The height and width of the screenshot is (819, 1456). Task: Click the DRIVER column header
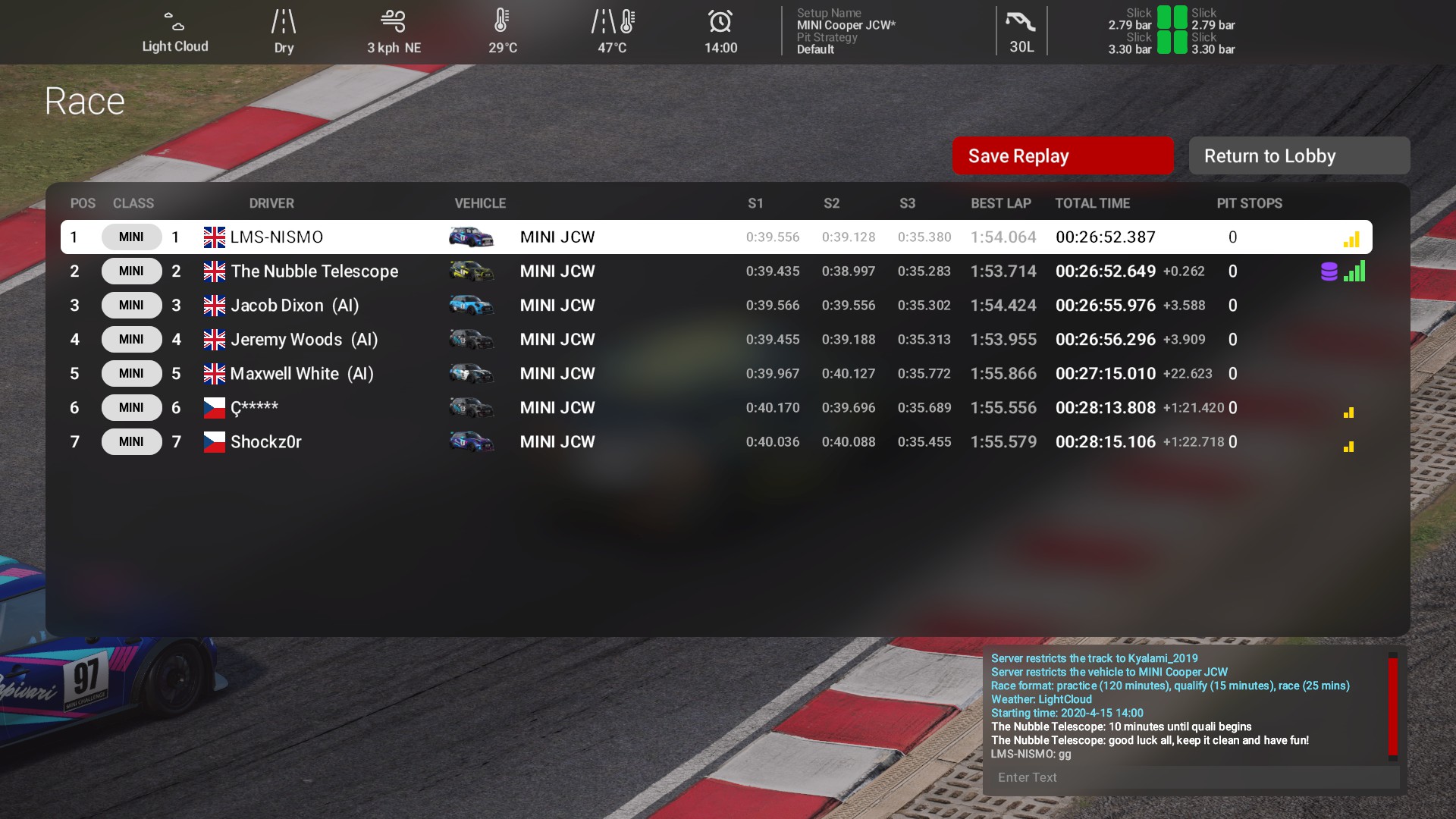tap(271, 203)
